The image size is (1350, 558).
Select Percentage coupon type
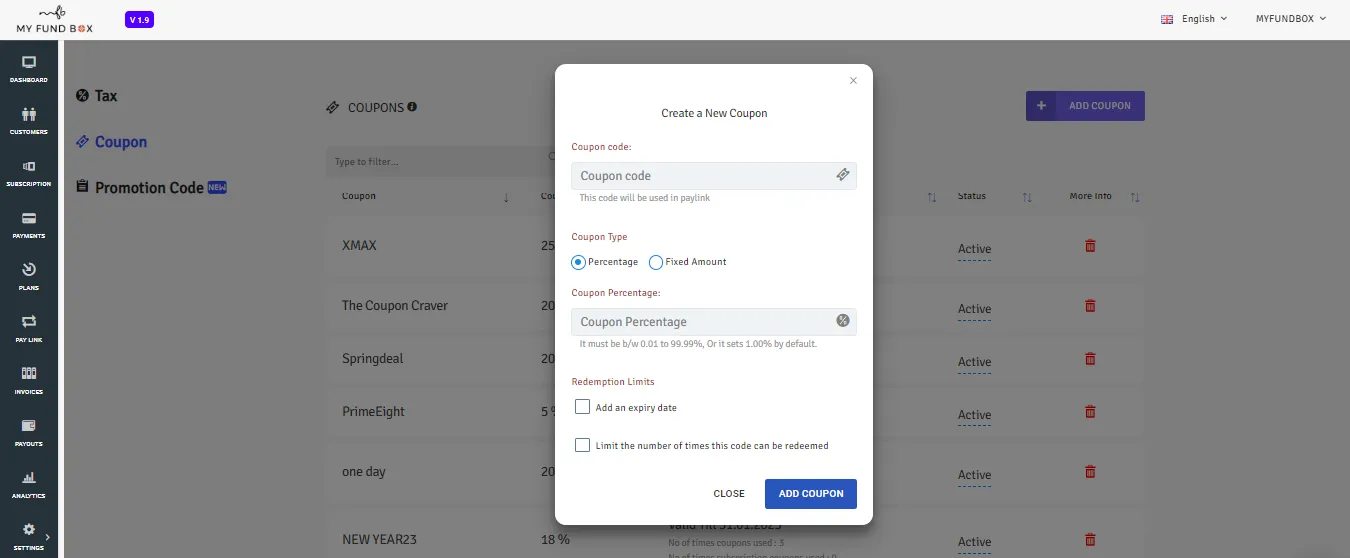click(578, 262)
